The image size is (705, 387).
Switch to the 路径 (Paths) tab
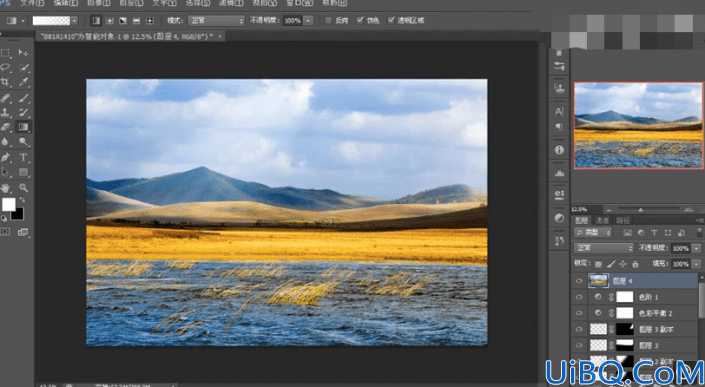[x=623, y=220]
